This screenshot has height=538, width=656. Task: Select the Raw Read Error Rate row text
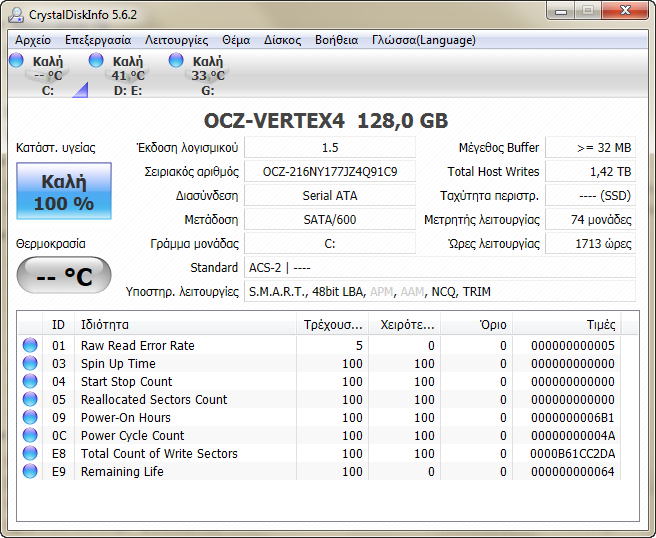pos(138,346)
